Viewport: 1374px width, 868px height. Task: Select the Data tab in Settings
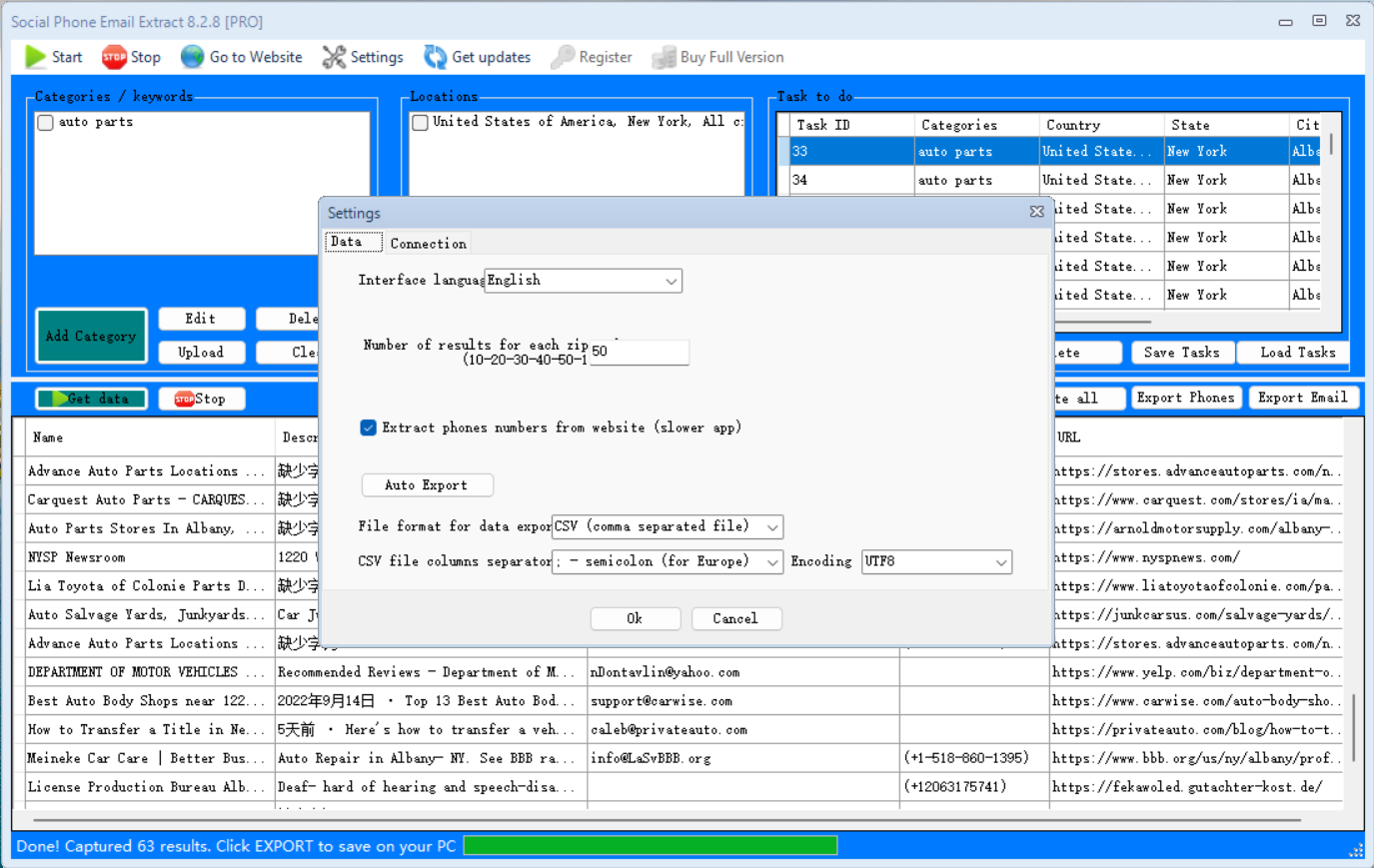coord(347,242)
